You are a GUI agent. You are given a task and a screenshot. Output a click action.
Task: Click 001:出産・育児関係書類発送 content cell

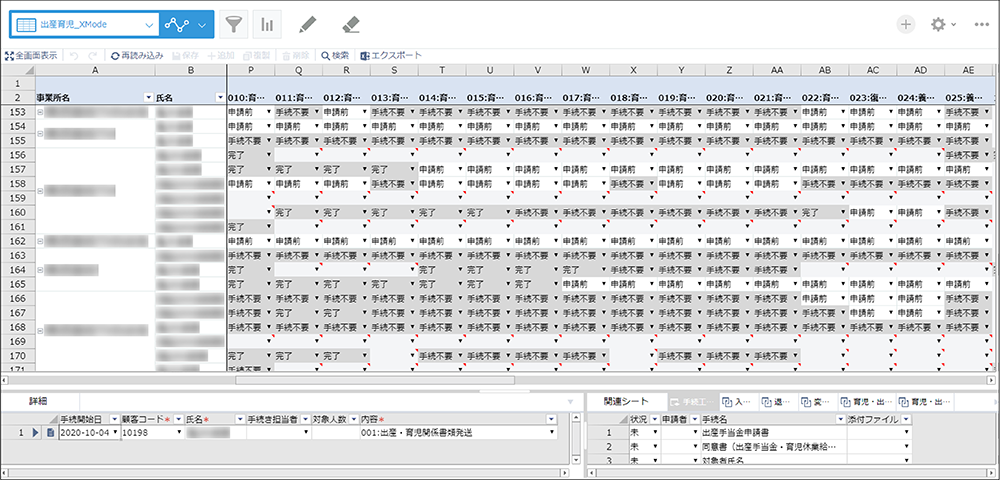(x=459, y=433)
